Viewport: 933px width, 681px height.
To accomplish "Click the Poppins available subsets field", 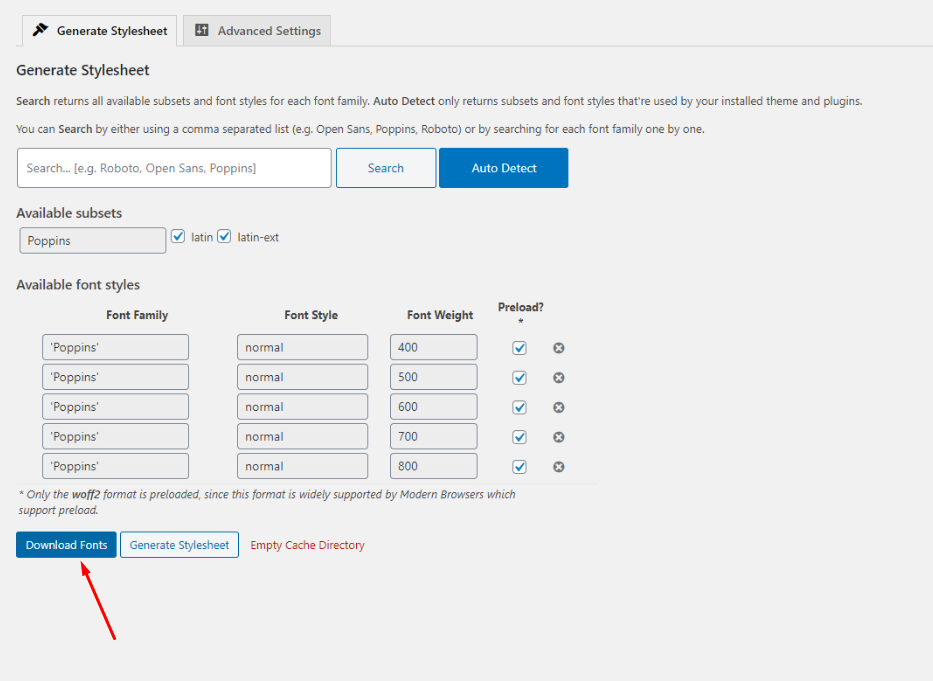I will 92,240.
